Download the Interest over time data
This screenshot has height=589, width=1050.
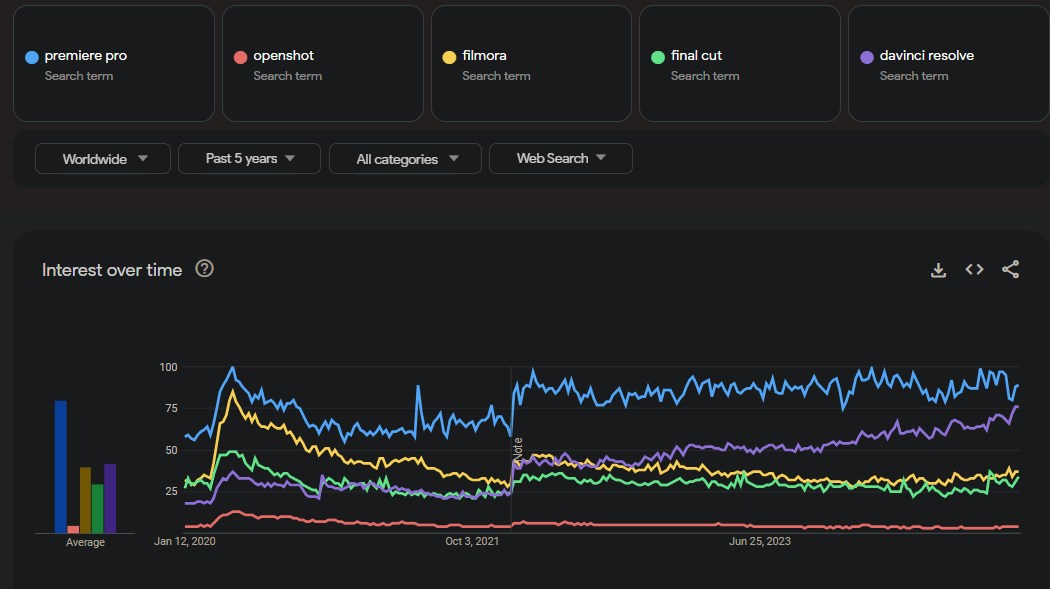click(938, 270)
